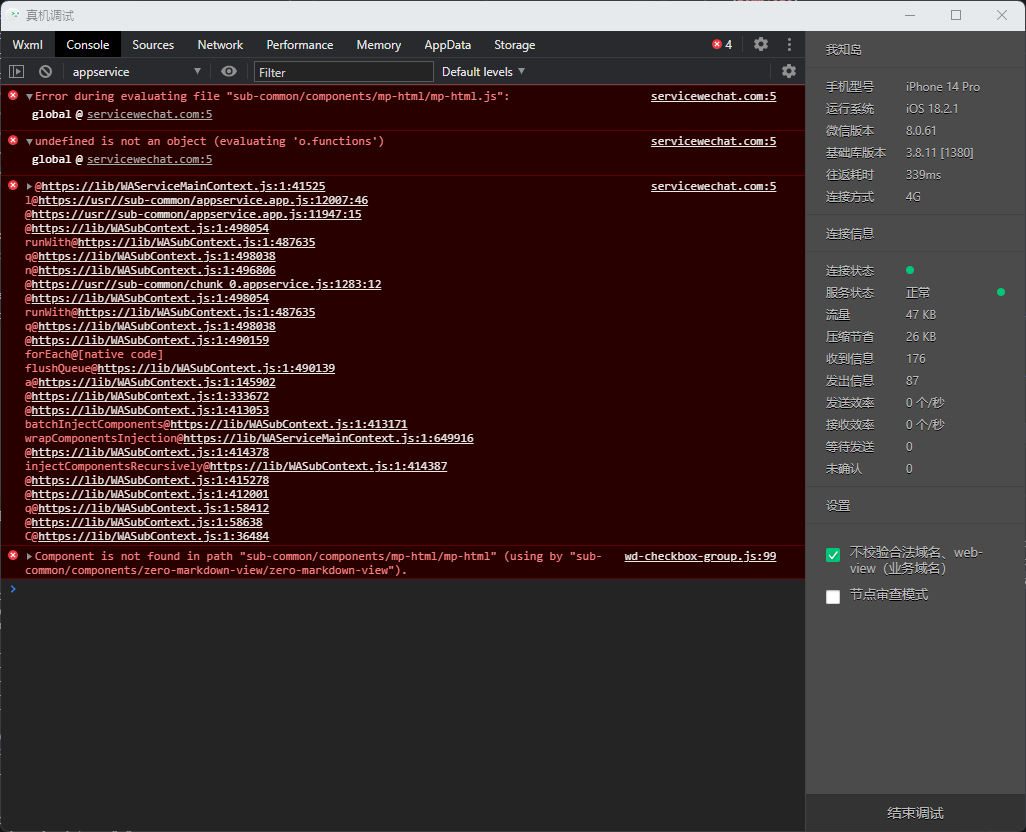Open the appservice.app.js:12007:46 stack link

pyautogui.click(x=203, y=200)
